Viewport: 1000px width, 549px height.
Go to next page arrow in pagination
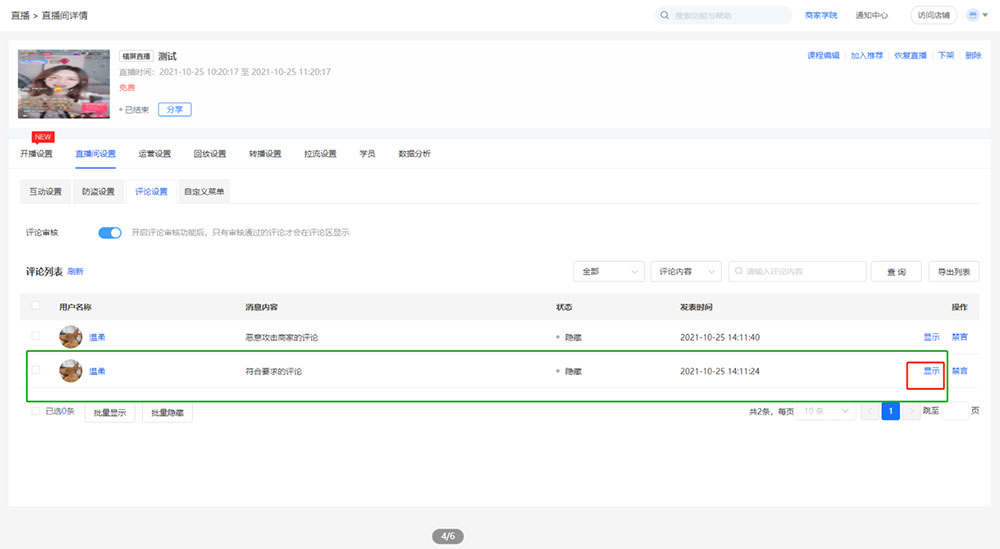click(x=911, y=411)
